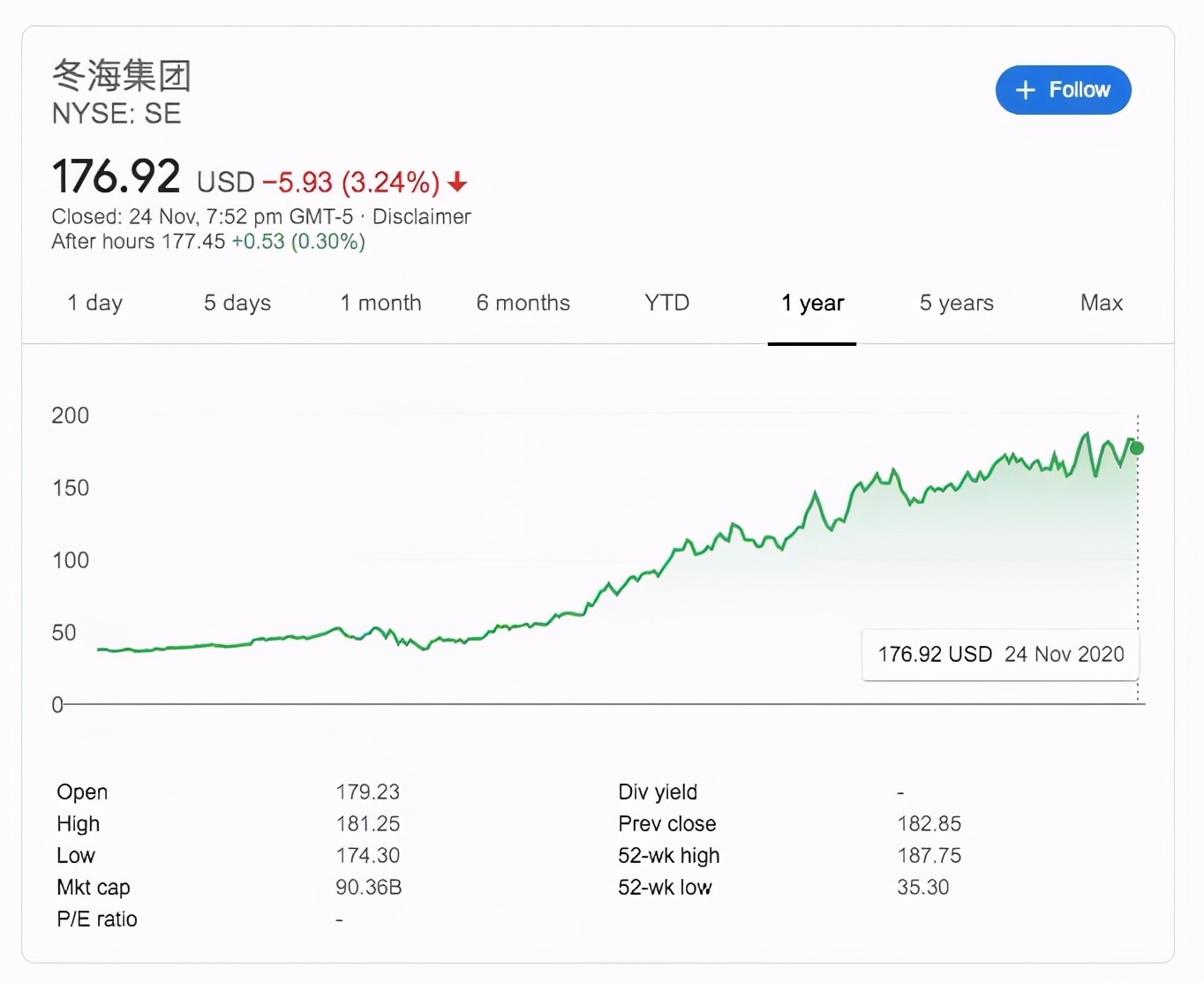The width and height of the screenshot is (1204, 983).
Task: Open the YTD range tab
Action: click(666, 303)
